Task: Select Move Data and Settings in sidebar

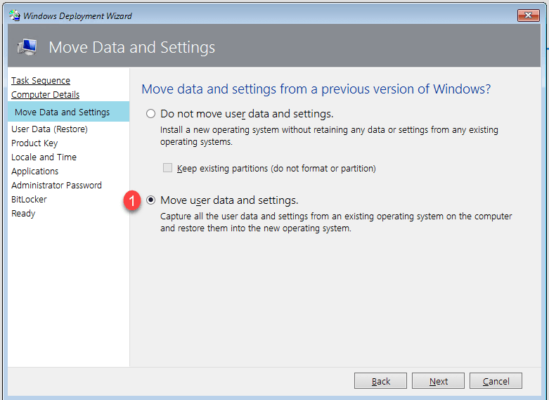Action: click(x=69, y=112)
